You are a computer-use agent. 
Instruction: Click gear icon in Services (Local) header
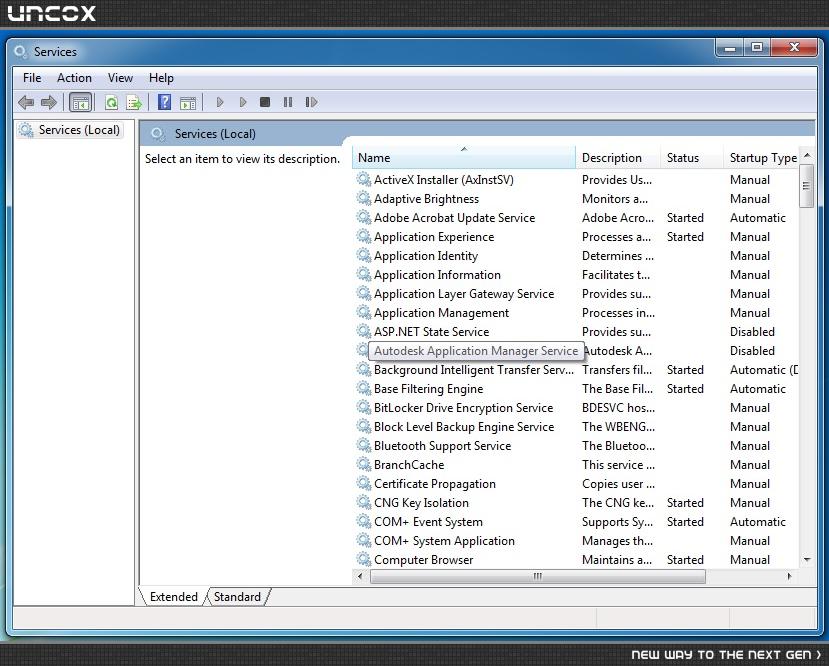click(x=158, y=134)
